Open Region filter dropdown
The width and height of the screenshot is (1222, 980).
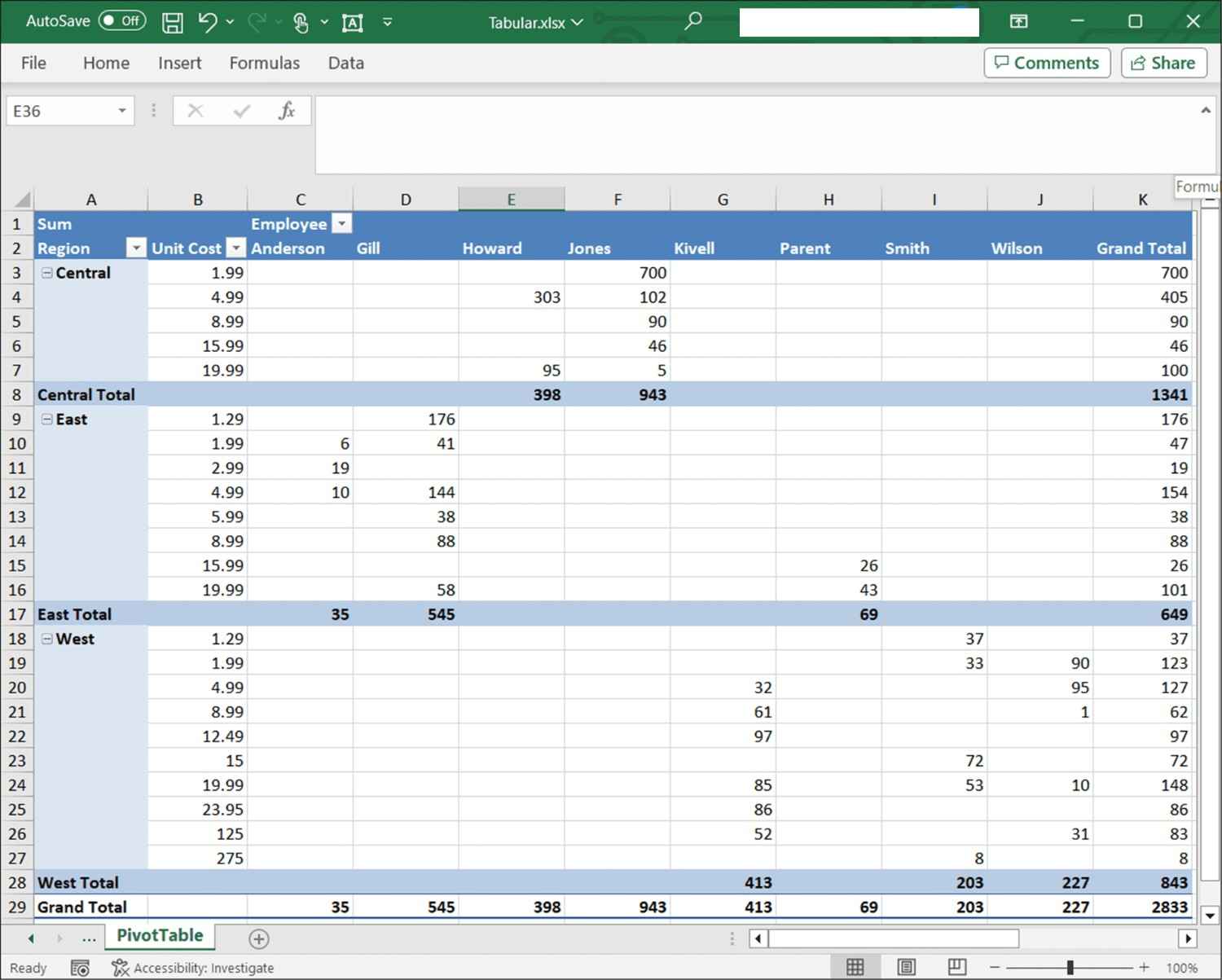(x=136, y=248)
